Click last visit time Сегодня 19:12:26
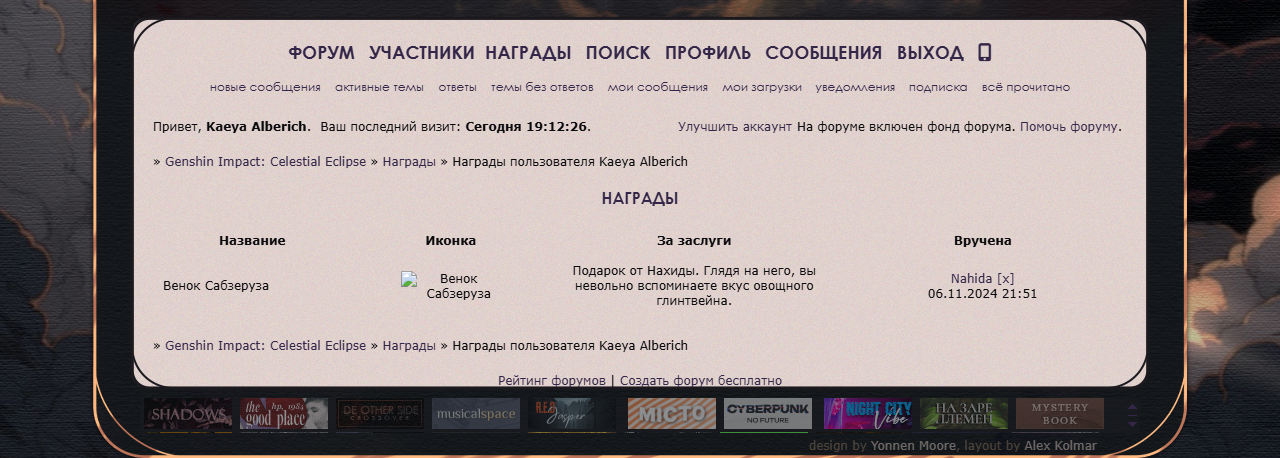This screenshot has width=1280, height=458. tap(526, 127)
